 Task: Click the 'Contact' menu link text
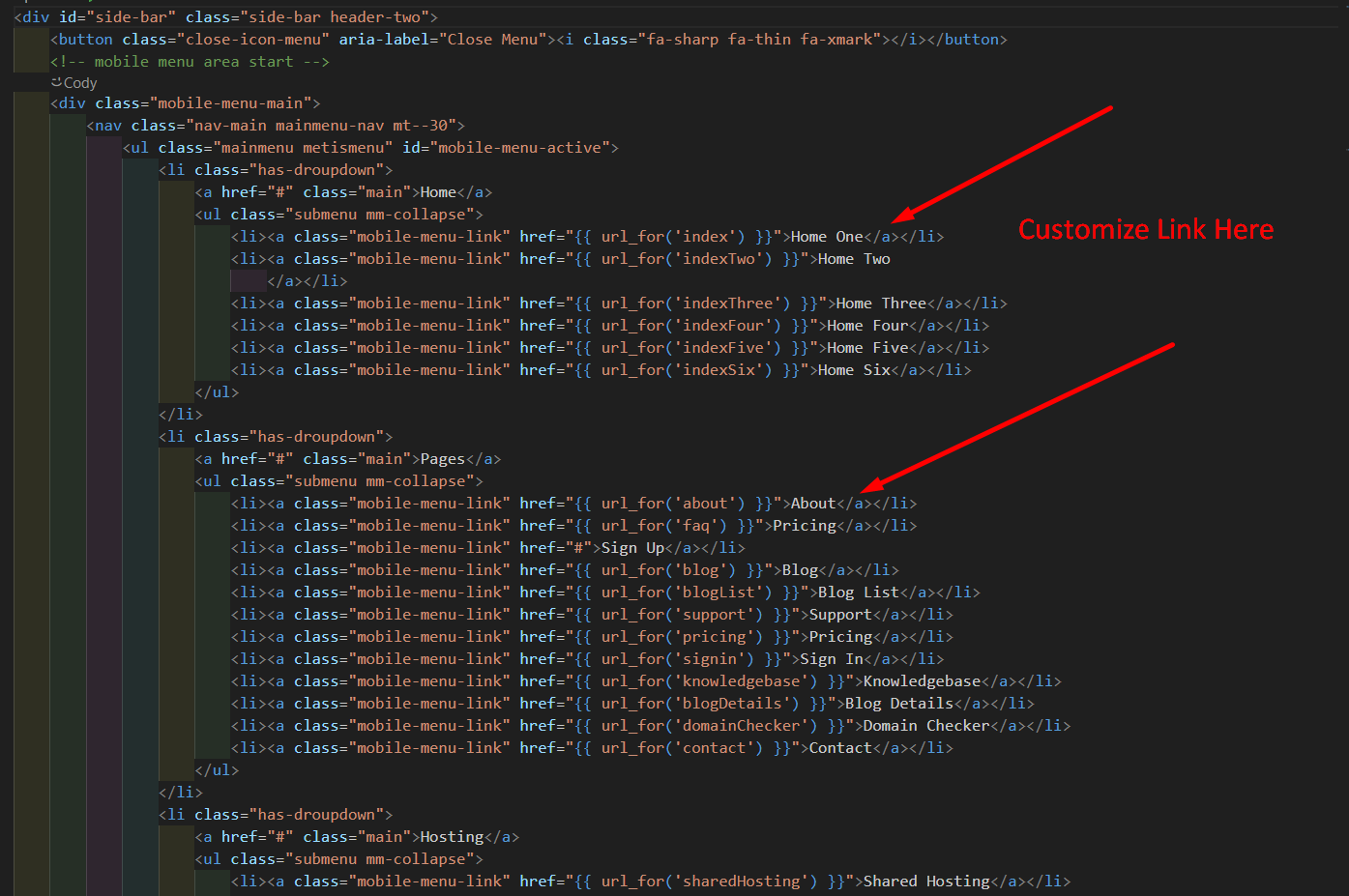point(839,748)
